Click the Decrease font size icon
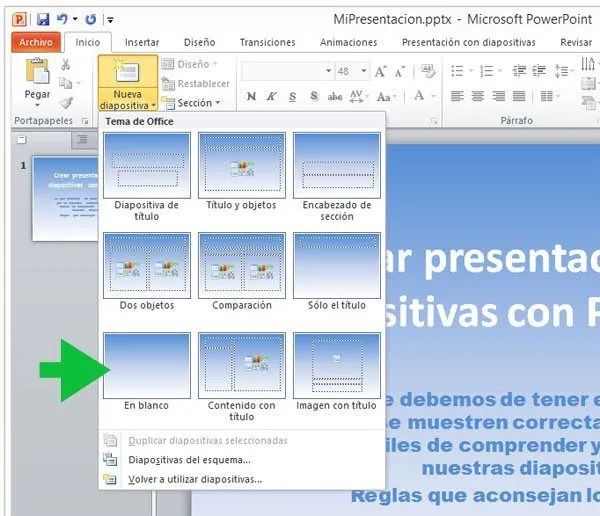Image resolution: width=600 pixels, height=516 pixels. pyautogui.click(x=400, y=72)
